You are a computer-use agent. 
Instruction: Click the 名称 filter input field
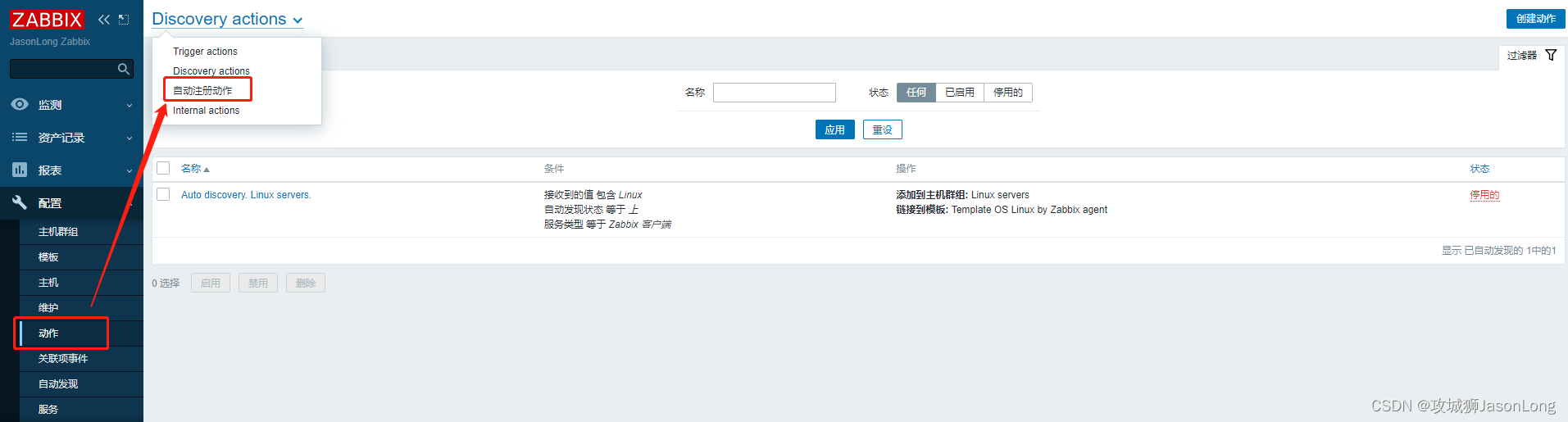click(775, 93)
